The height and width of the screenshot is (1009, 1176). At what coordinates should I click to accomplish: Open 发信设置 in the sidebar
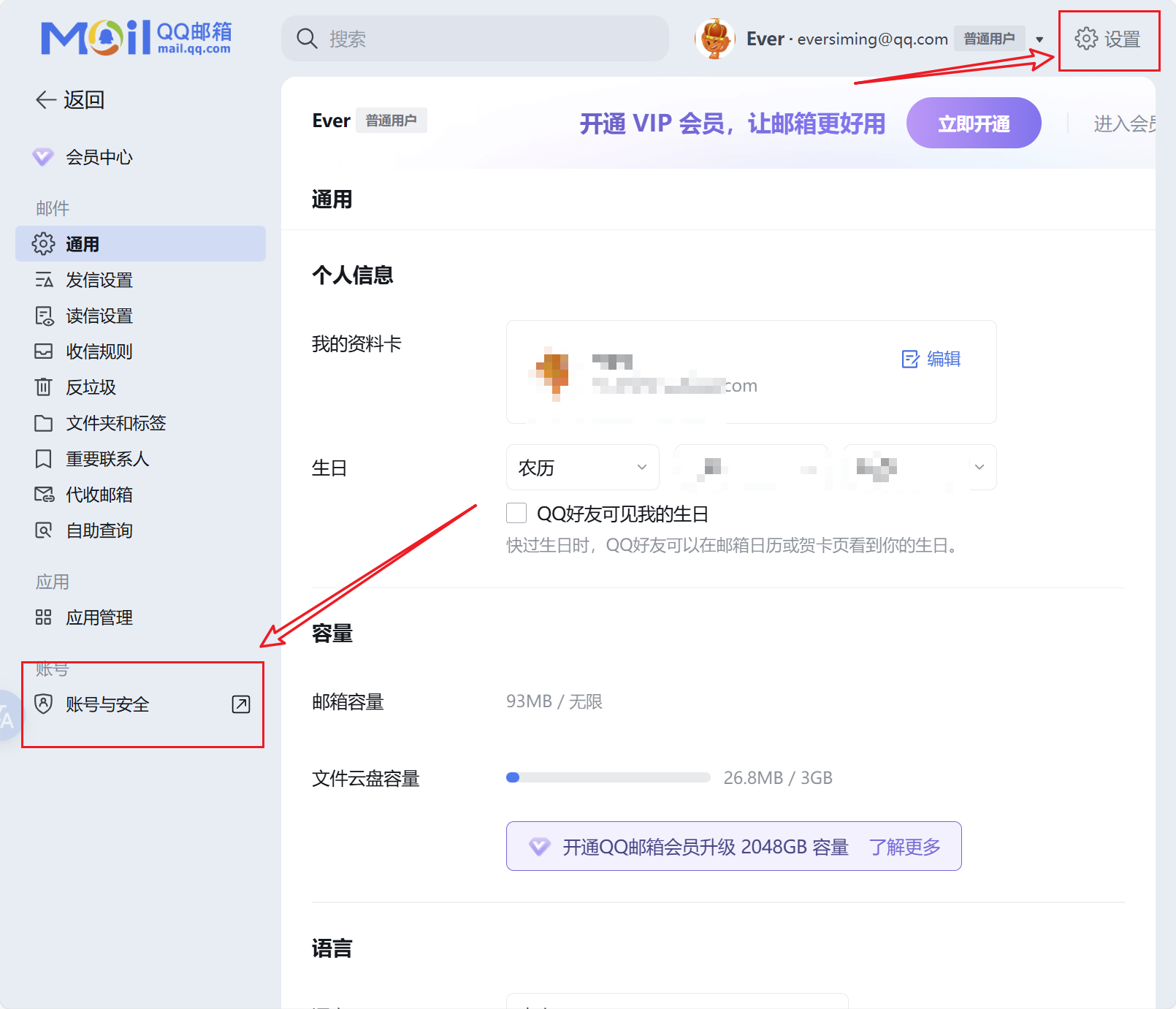point(99,280)
